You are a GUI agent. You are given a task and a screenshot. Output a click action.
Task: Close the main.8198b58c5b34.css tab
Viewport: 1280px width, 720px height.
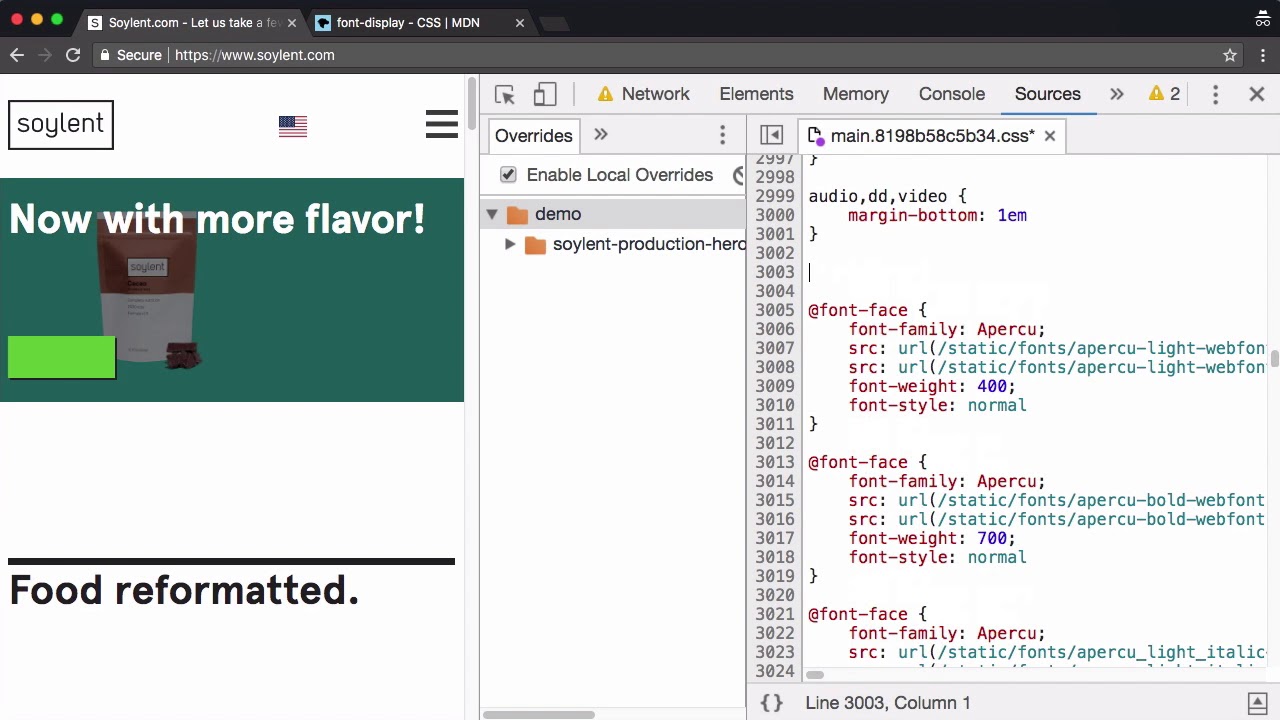tap(1050, 136)
